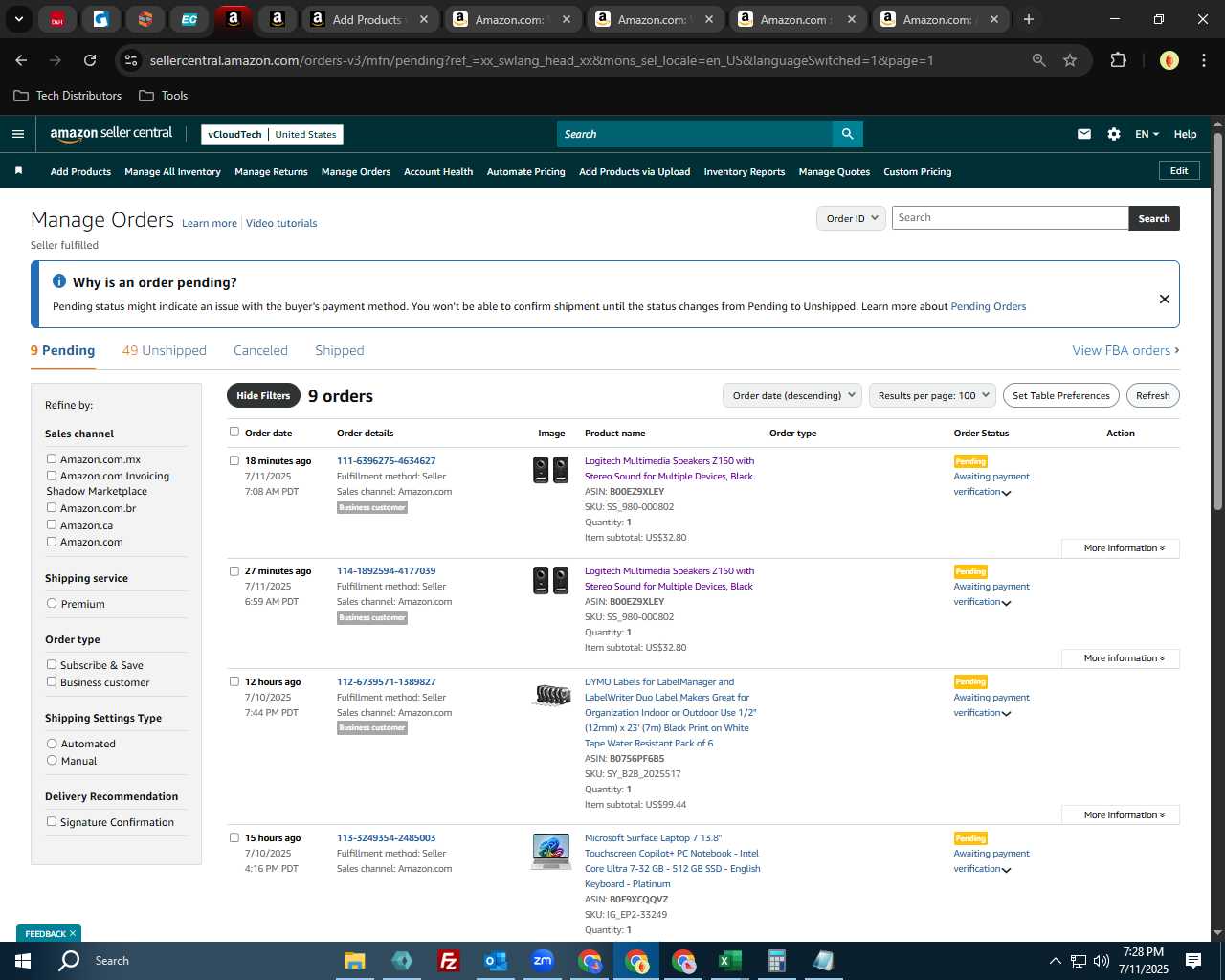
Task: Dismiss the pending info banner with X
Action: coord(1165,300)
